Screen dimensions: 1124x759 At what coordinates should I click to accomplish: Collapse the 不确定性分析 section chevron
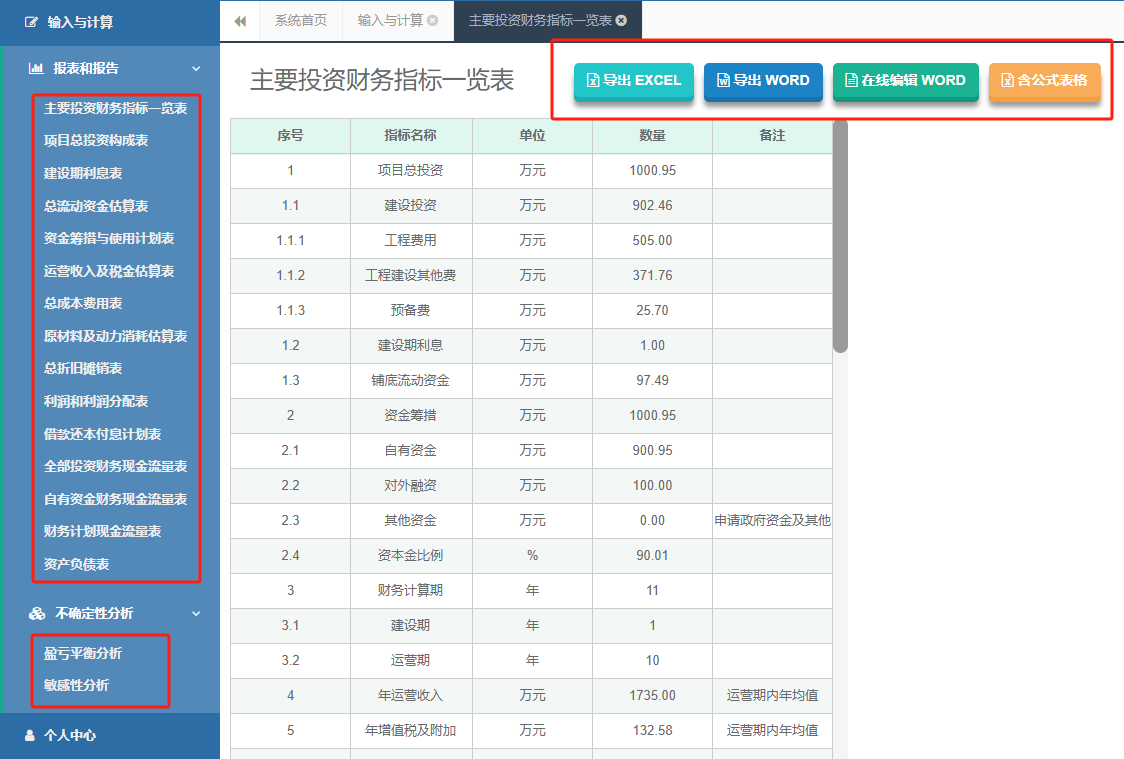(x=196, y=614)
